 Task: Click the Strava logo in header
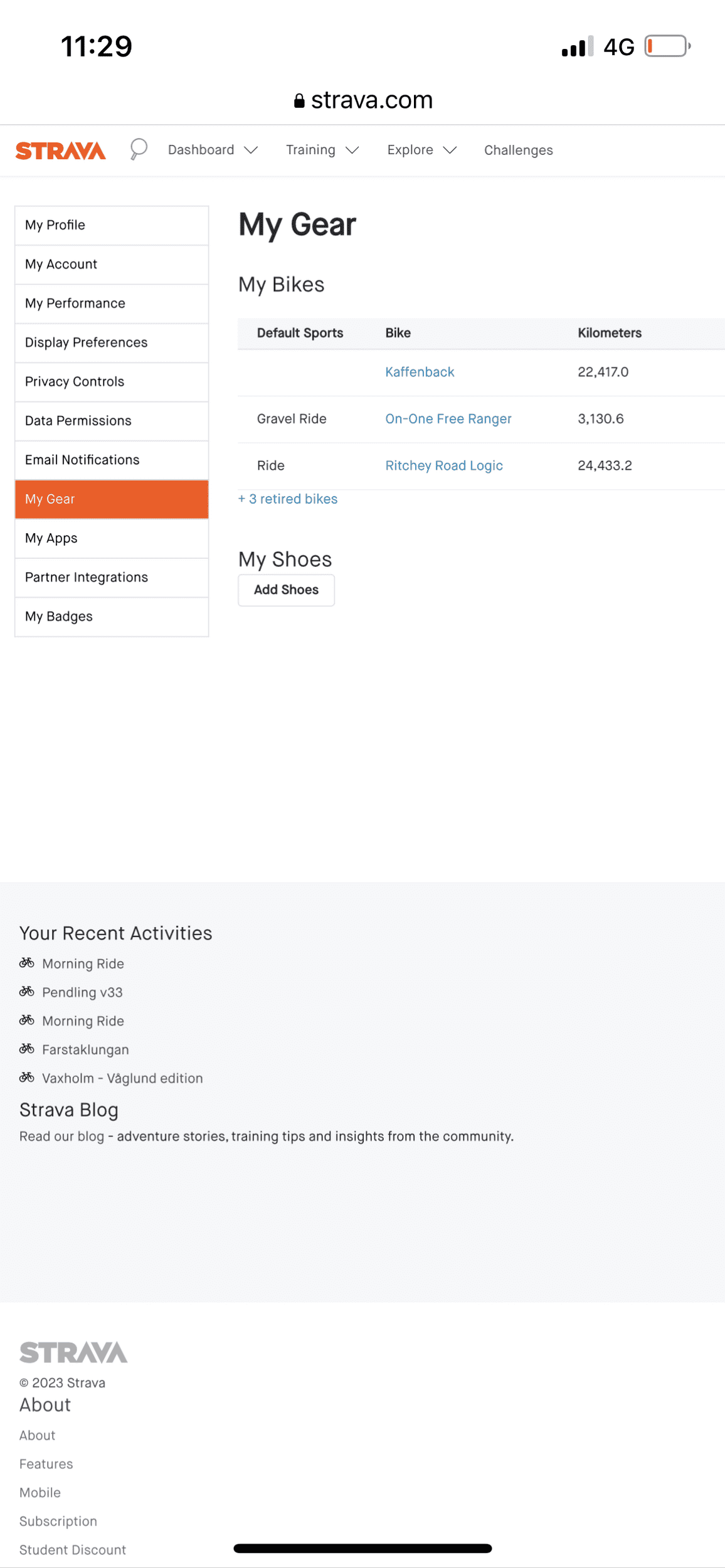point(60,151)
